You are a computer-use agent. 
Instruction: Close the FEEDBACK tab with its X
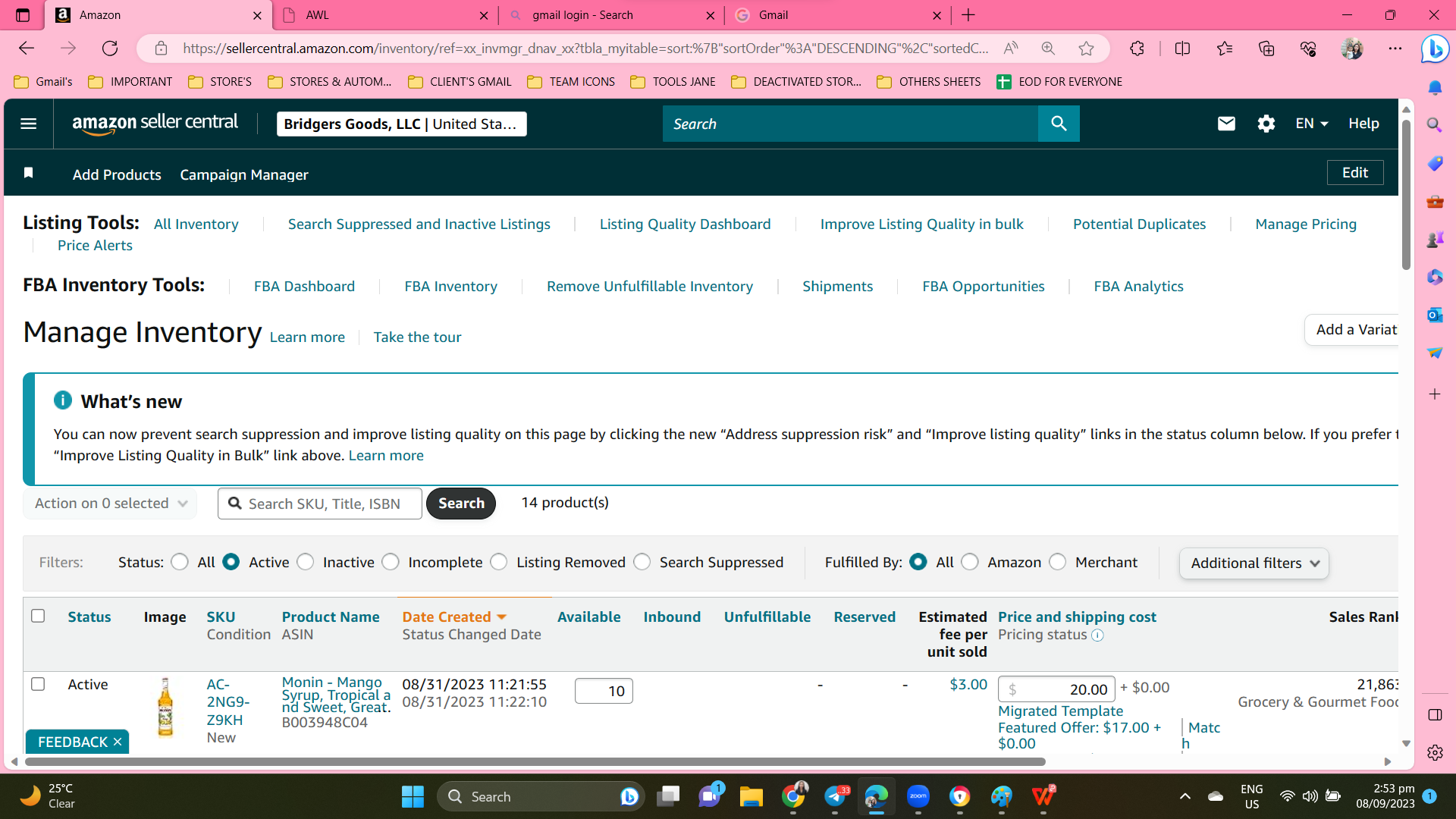point(118,742)
